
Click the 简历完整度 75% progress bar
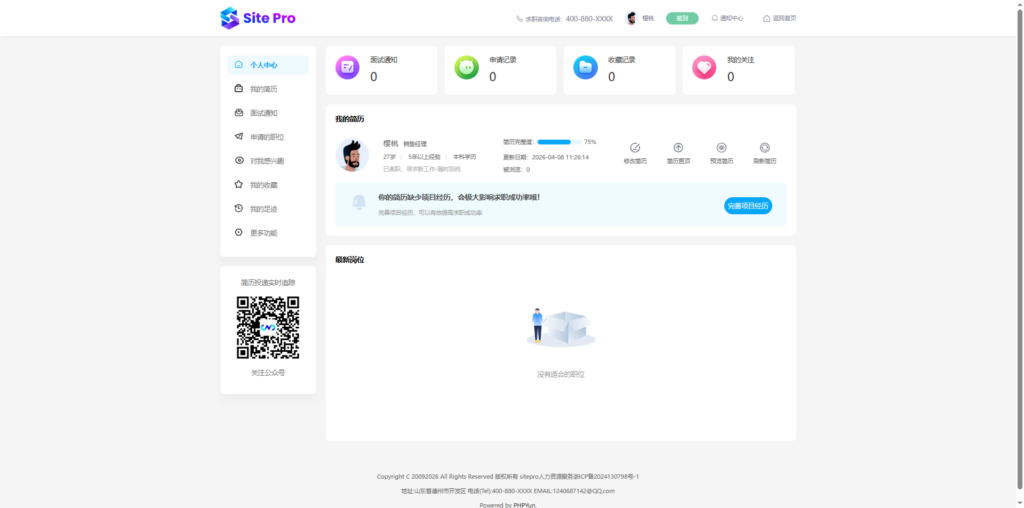tap(559, 142)
